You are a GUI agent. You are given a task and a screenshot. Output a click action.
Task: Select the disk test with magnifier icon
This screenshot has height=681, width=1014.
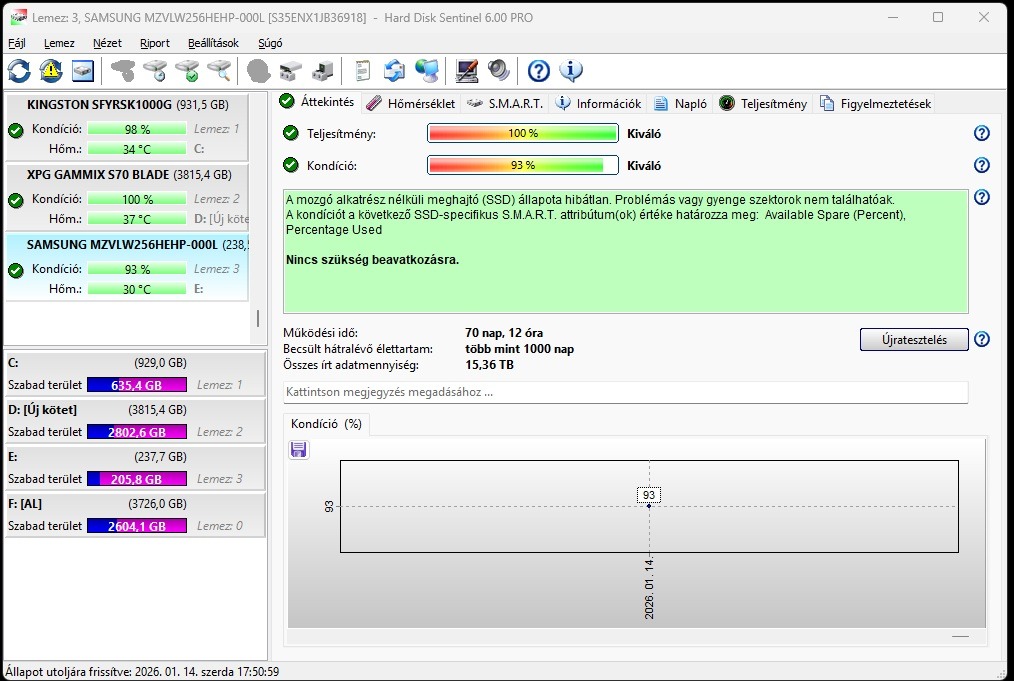[221, 71]
